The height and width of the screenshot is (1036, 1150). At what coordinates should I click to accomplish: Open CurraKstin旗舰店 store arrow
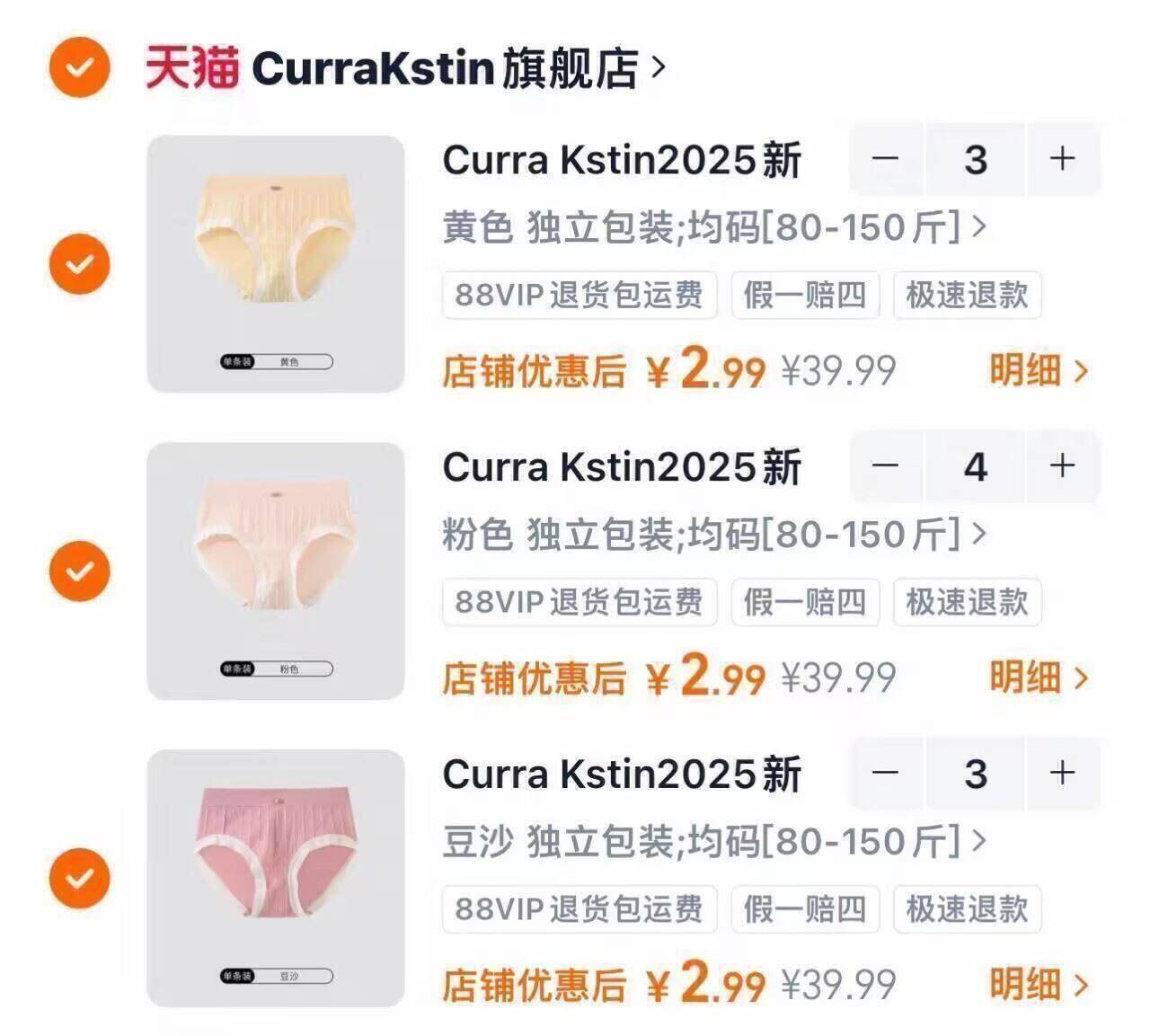[659, 68]
